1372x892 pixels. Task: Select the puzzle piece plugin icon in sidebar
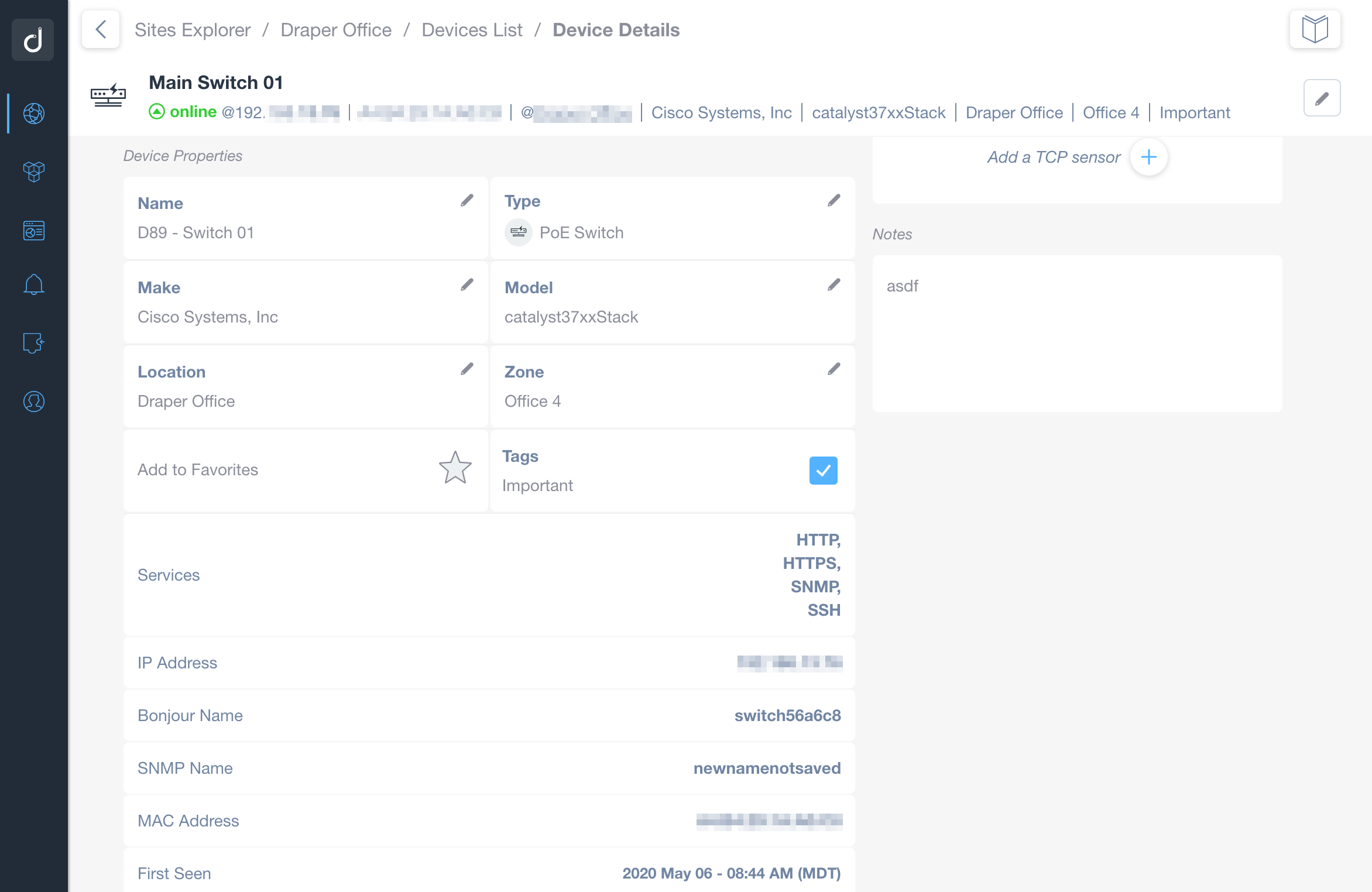[33, 342]
